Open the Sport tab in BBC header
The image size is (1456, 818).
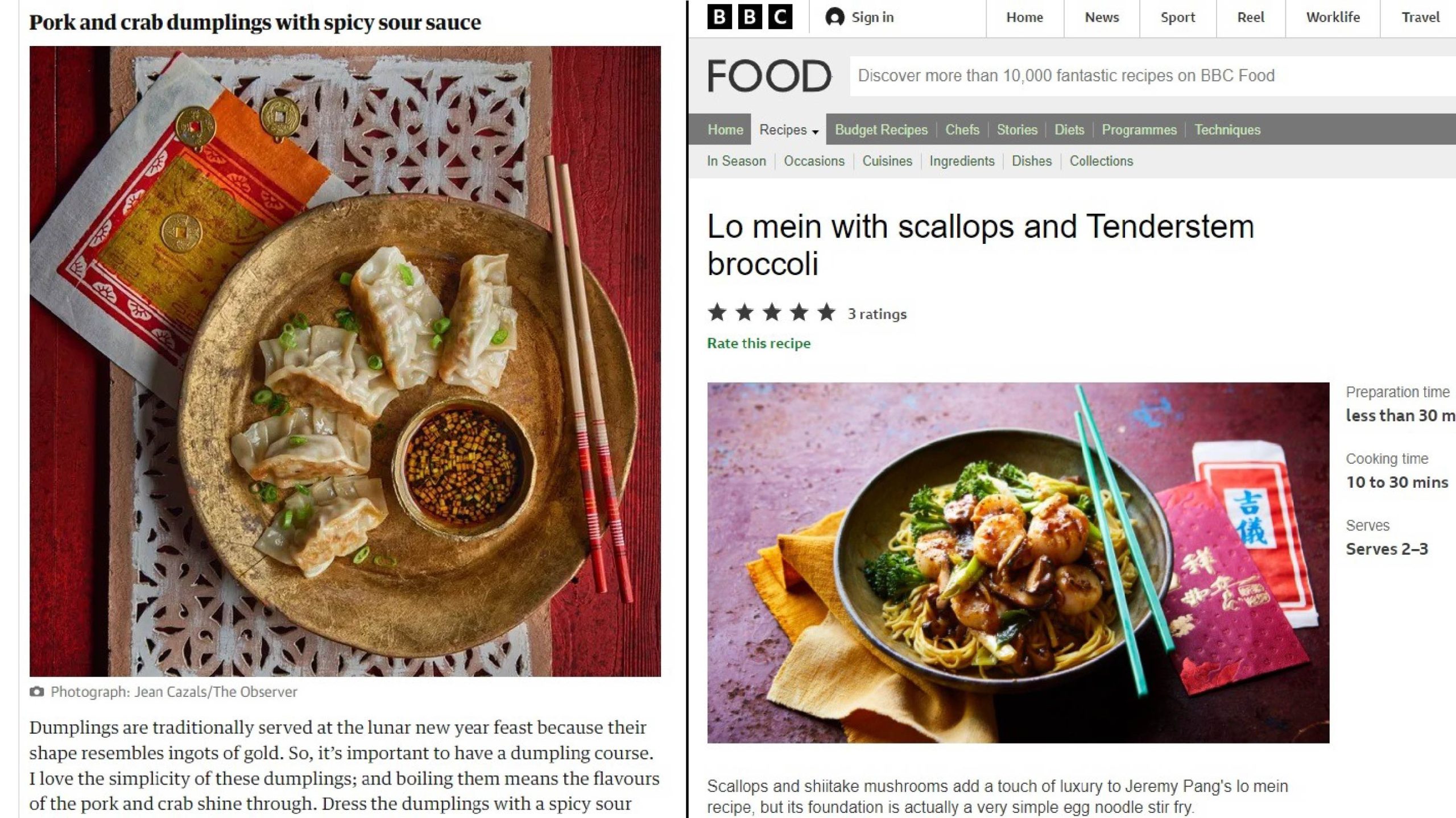pyautogui.click(x=1178, y=18)
